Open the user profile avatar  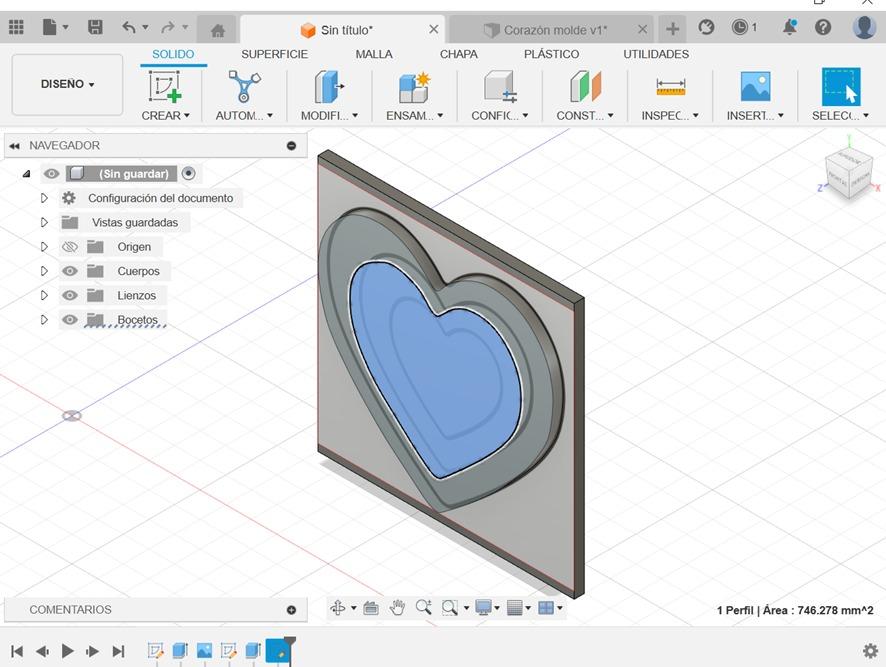coord(864,27)
